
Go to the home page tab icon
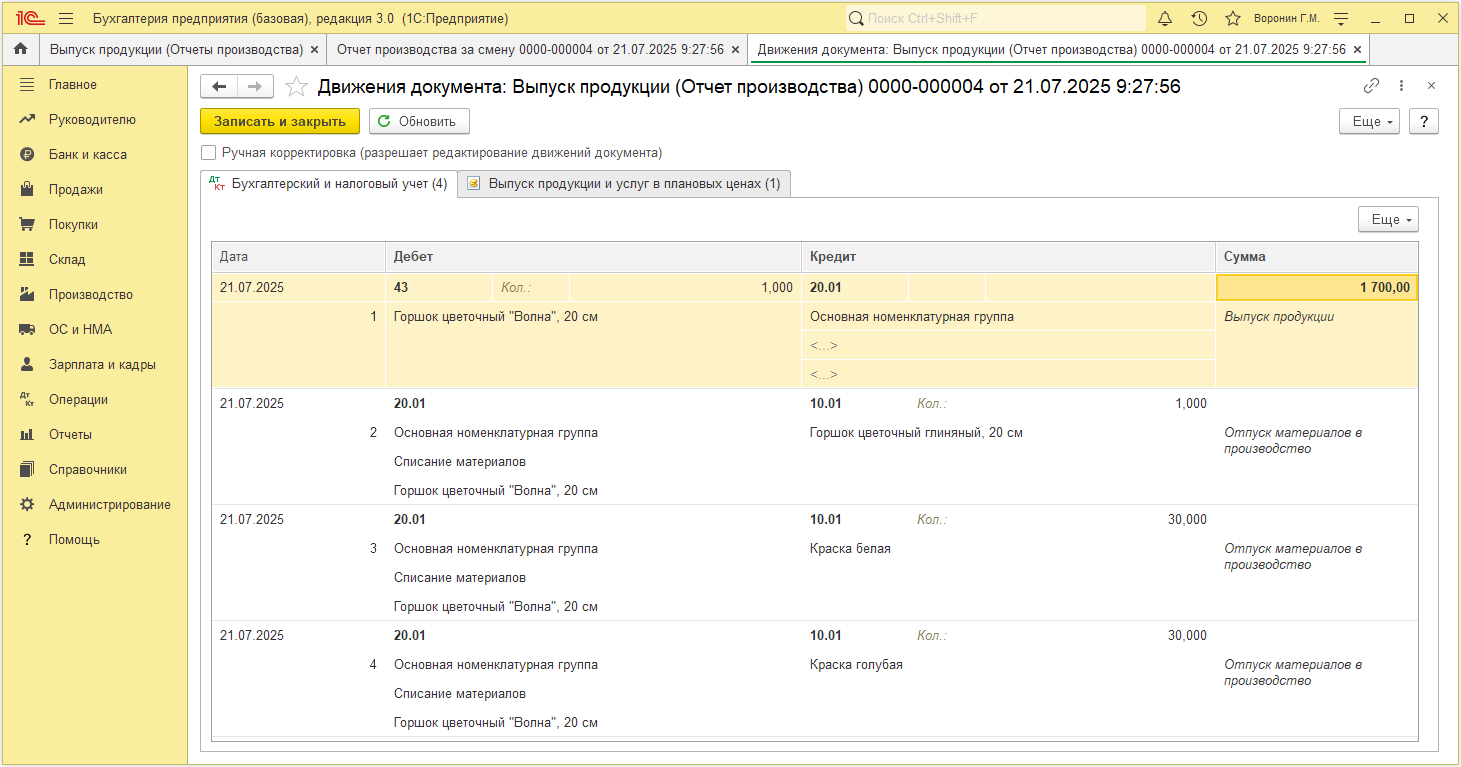coord(20,49)
